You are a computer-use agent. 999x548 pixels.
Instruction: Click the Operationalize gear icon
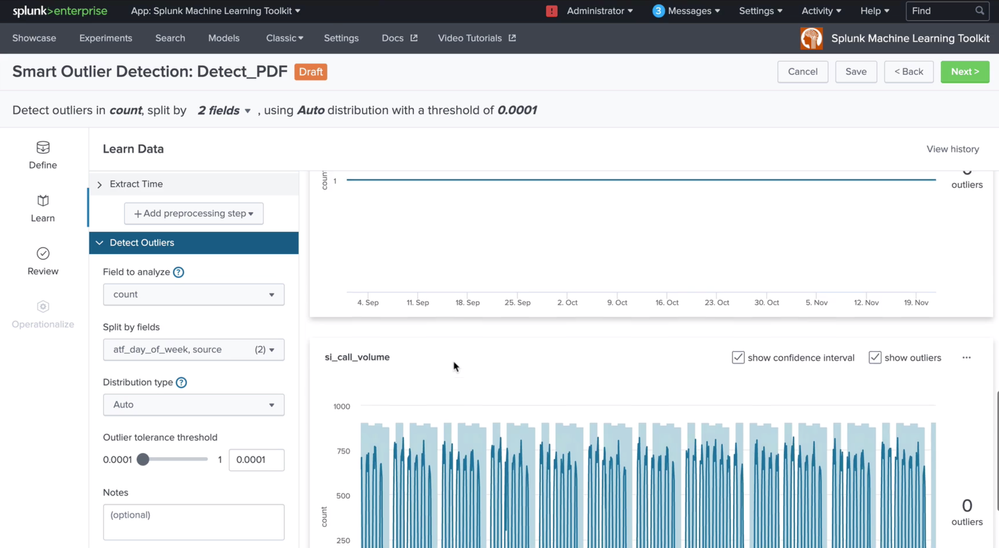pyautogui.click(x=43, y=306)
